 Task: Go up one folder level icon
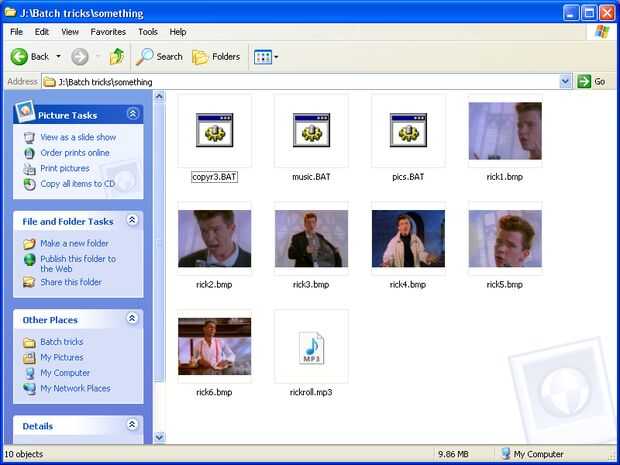117,57
